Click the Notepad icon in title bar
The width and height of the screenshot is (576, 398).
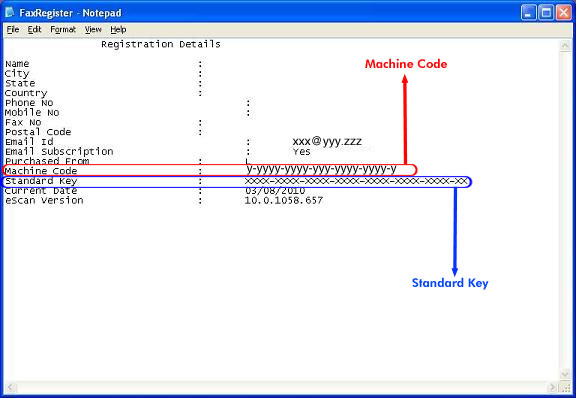coord(10,12)
